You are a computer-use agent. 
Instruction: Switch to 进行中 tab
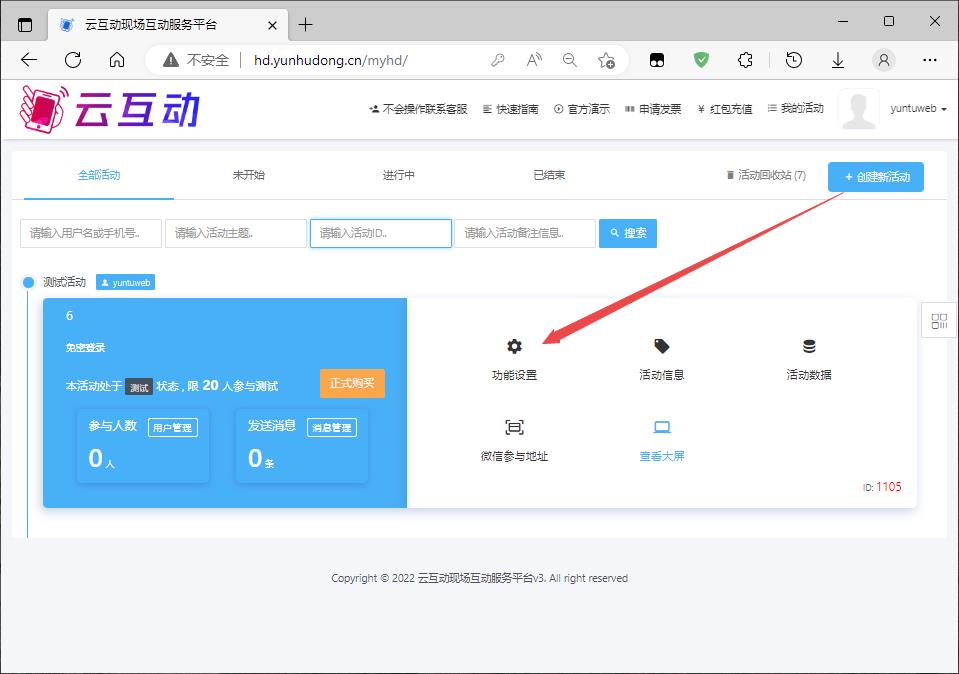pyautogui.click(x=398, y=175)
